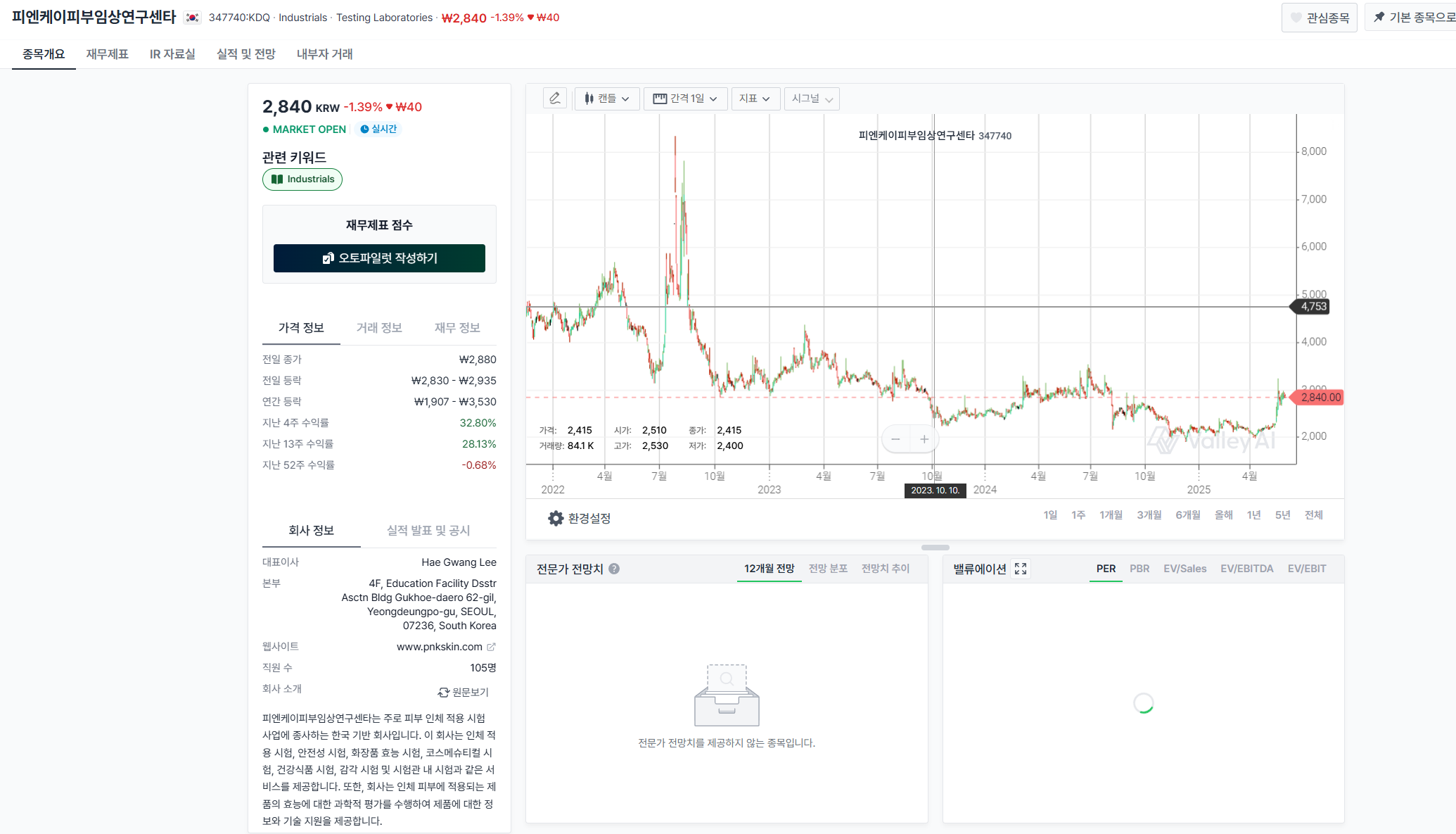Select the 12개월 전망 tab

769,569
